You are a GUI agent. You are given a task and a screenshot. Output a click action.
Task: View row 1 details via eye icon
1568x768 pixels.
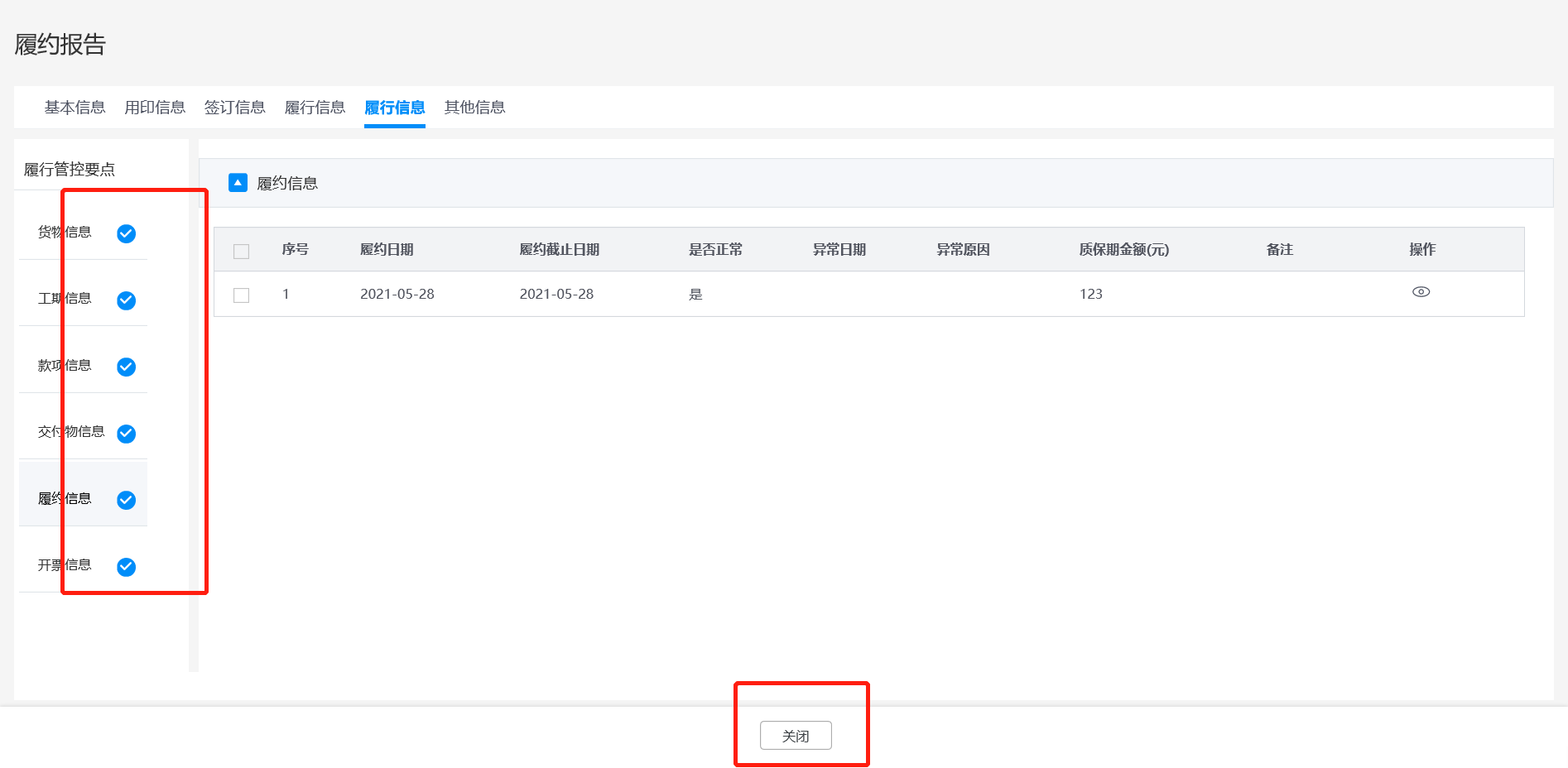pyautogui.click(x=1421, y=292)
